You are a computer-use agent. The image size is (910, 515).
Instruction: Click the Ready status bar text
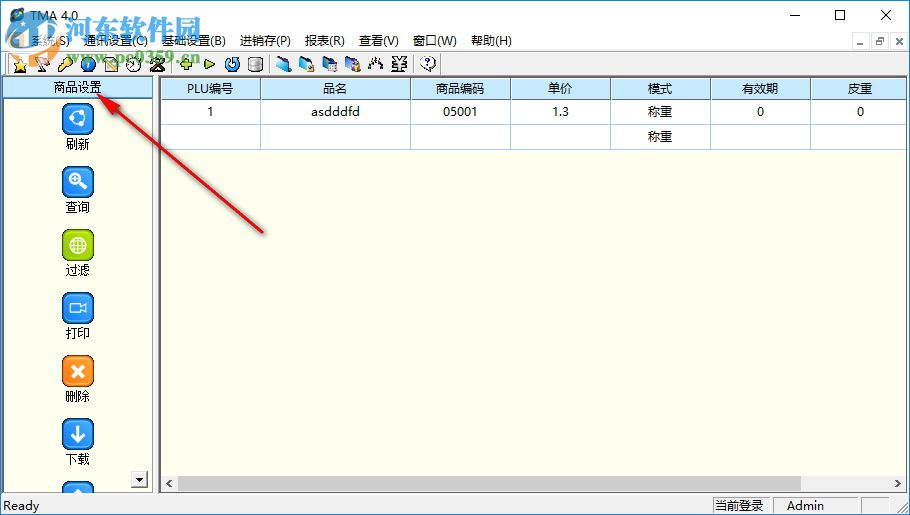pos(21,506)
